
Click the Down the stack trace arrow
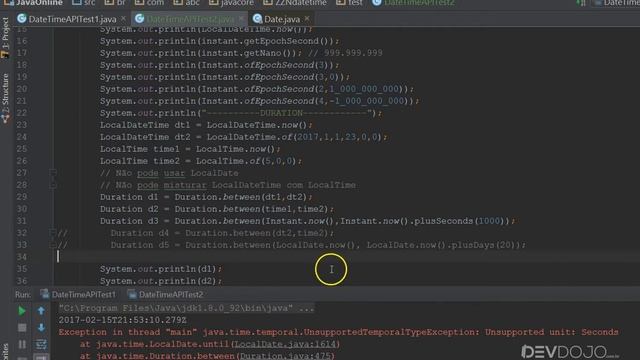(x=41, y=328)
